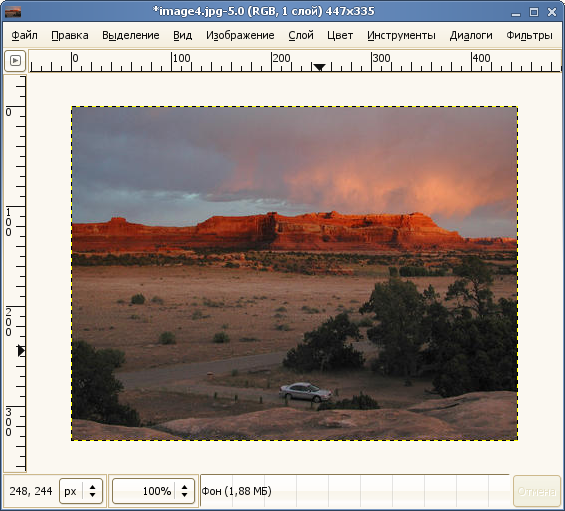Click the silver car in the photo
Viewport: 565px width, 511px height.
pos(305,392)
